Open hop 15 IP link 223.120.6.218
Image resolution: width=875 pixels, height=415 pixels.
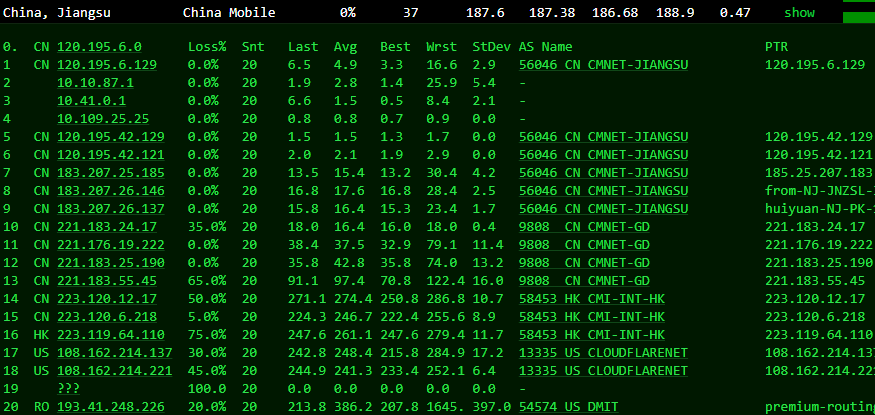[x=107, y=317]
